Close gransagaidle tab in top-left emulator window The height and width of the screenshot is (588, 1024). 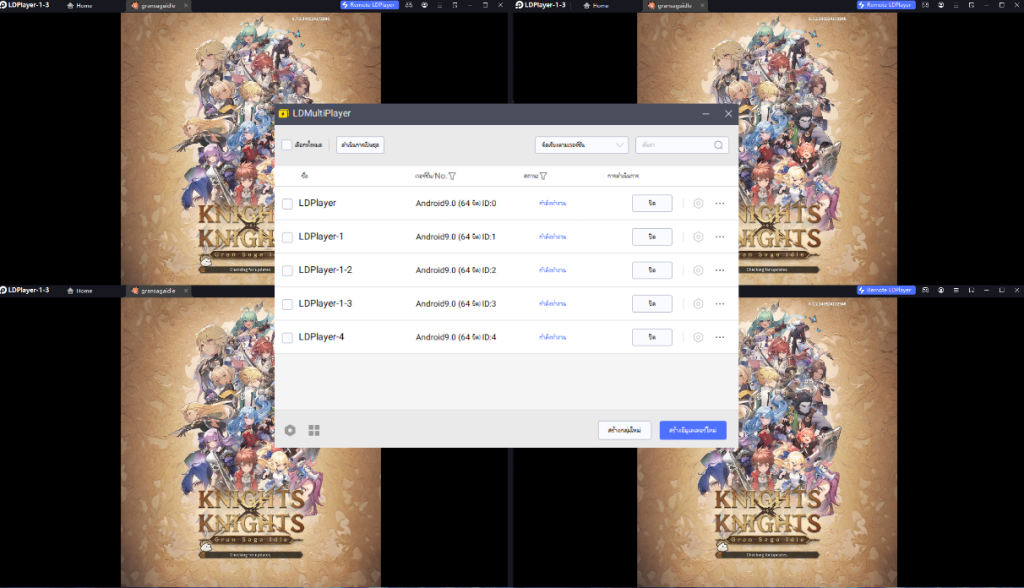pos(185,5)
